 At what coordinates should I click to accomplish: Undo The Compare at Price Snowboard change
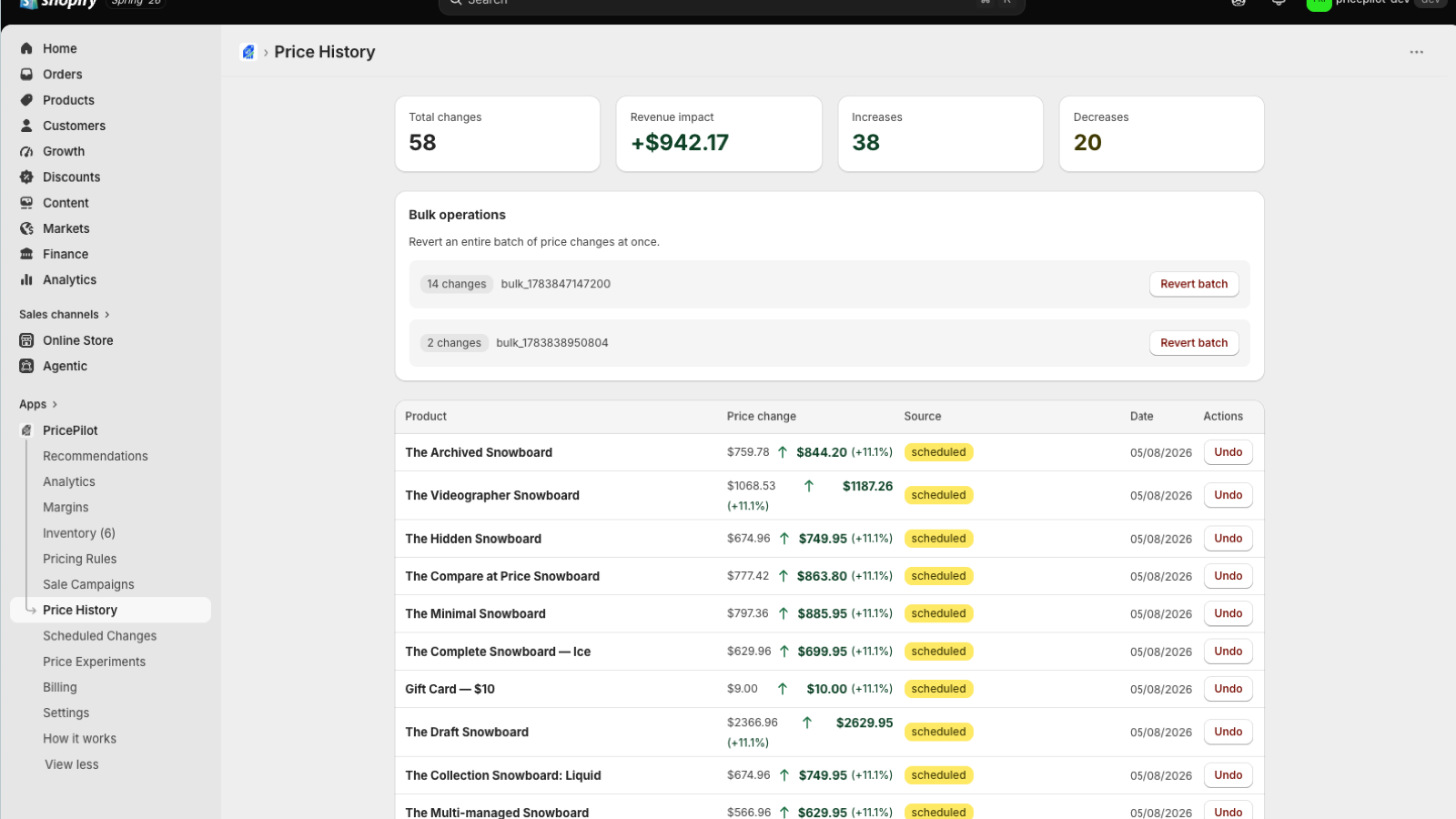point(1228,576)
